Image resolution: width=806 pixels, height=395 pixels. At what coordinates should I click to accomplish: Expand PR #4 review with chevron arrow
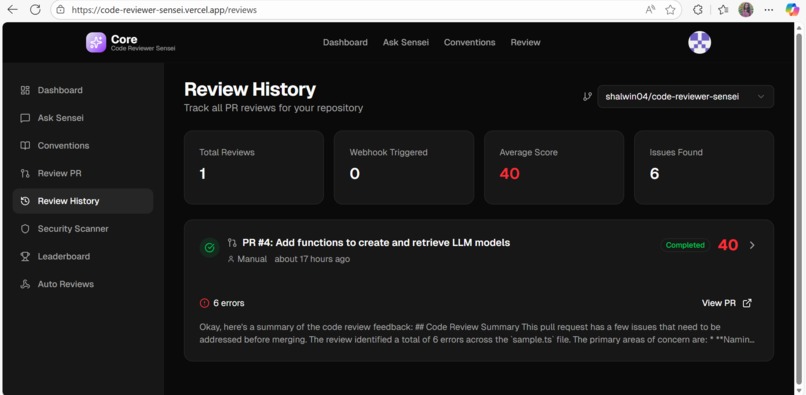(x=752, y=245)
